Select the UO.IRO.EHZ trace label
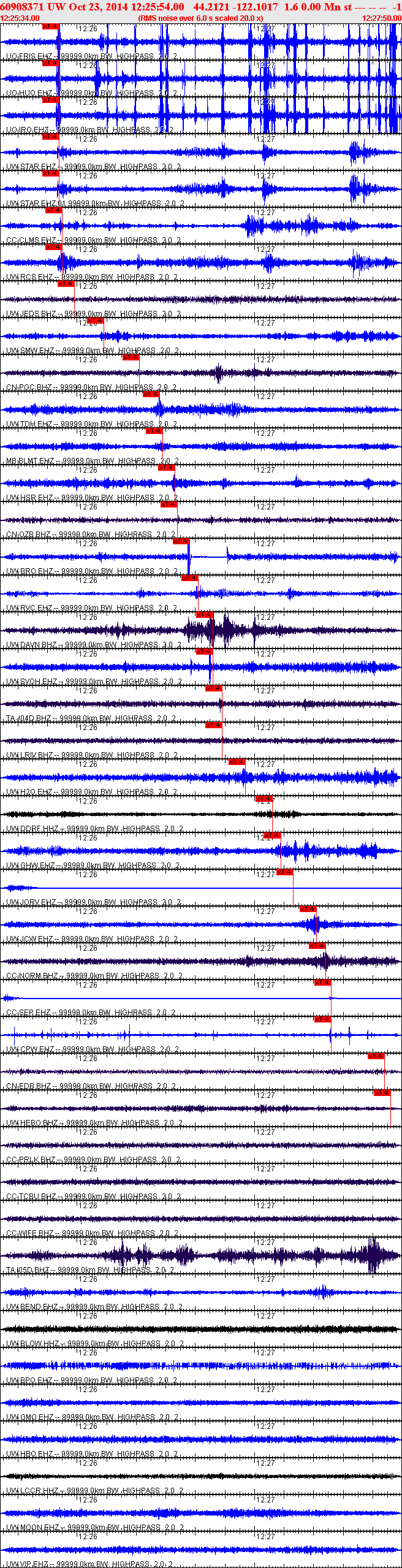 coord(90,130)
